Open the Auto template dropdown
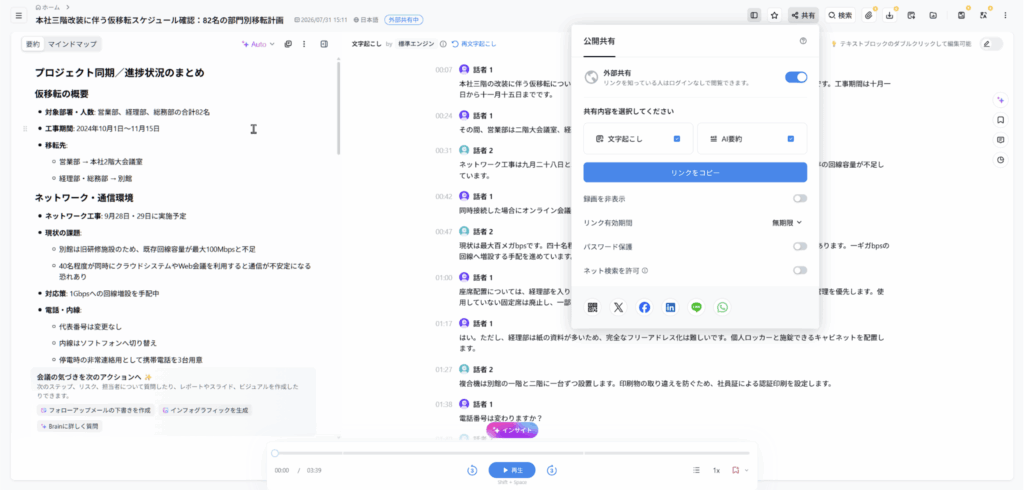Viewport: 1024px width, 490px height. (258, 44)
